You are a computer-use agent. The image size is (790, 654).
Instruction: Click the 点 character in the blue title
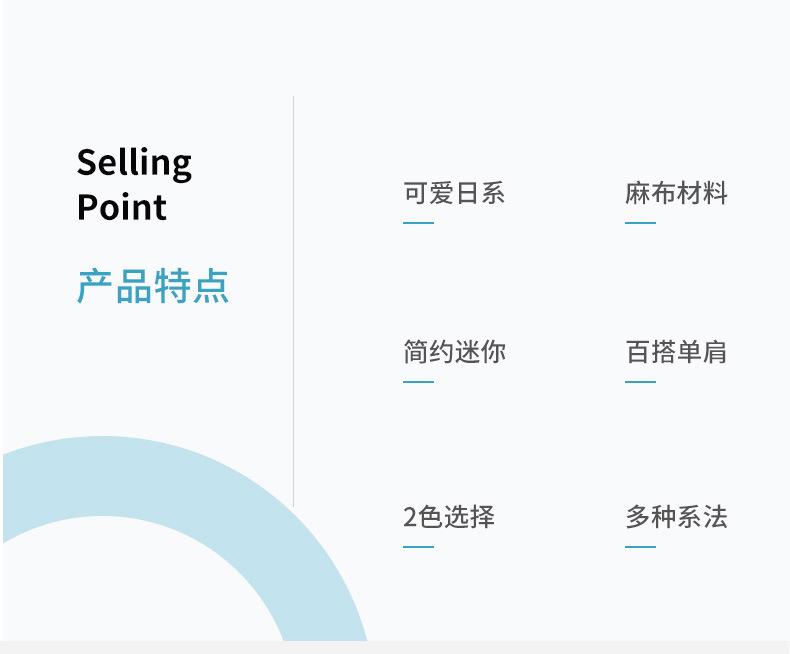[x=211, y=286]
